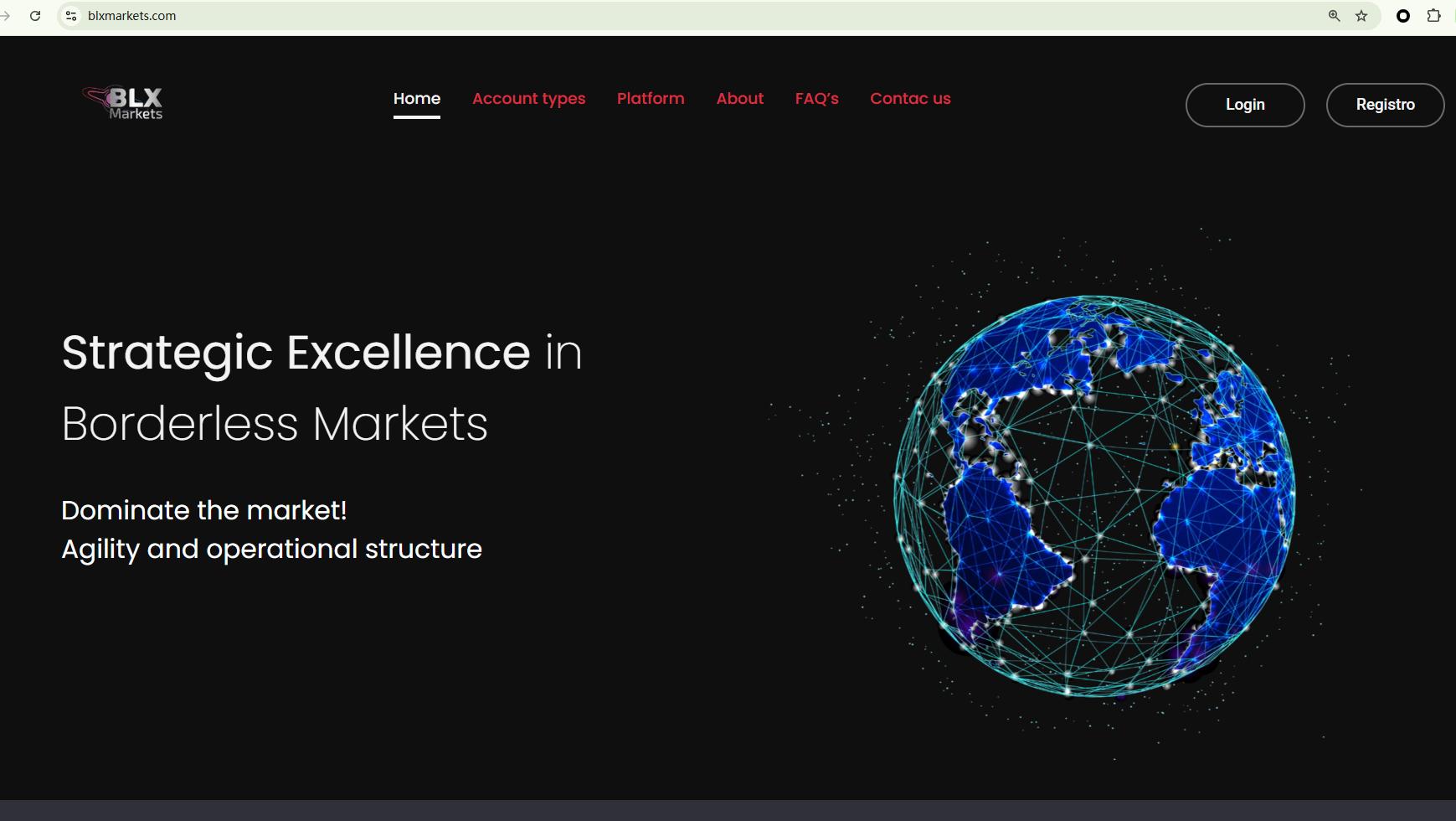
Task: Click the "Borderless Markets" heading text
Action: (x=275, y=424)
